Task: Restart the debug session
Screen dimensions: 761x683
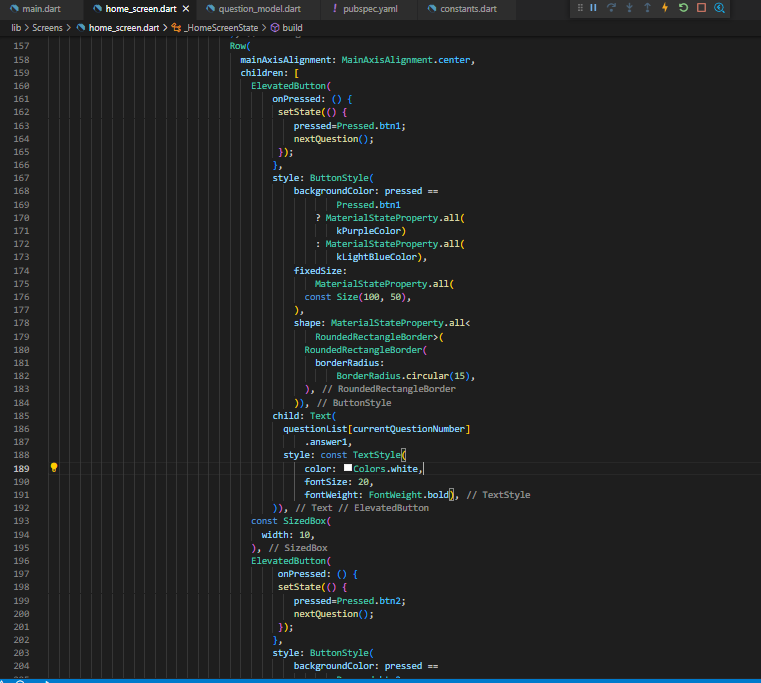Action: 683,8
